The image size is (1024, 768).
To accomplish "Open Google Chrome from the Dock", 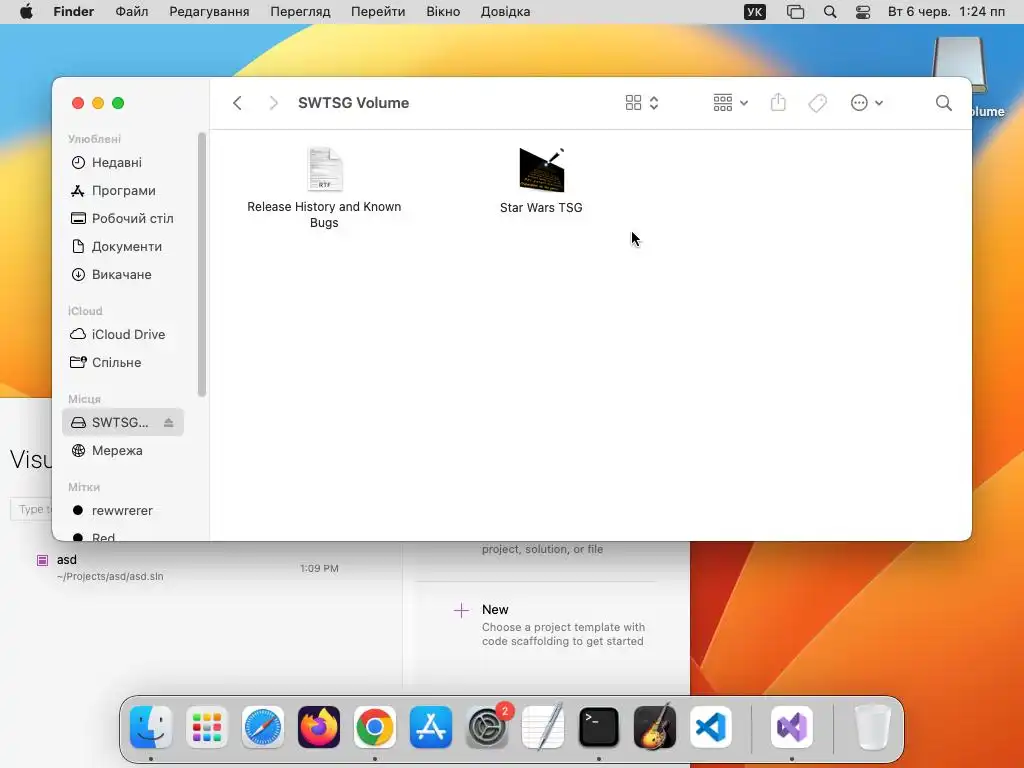I will [375, 727].
